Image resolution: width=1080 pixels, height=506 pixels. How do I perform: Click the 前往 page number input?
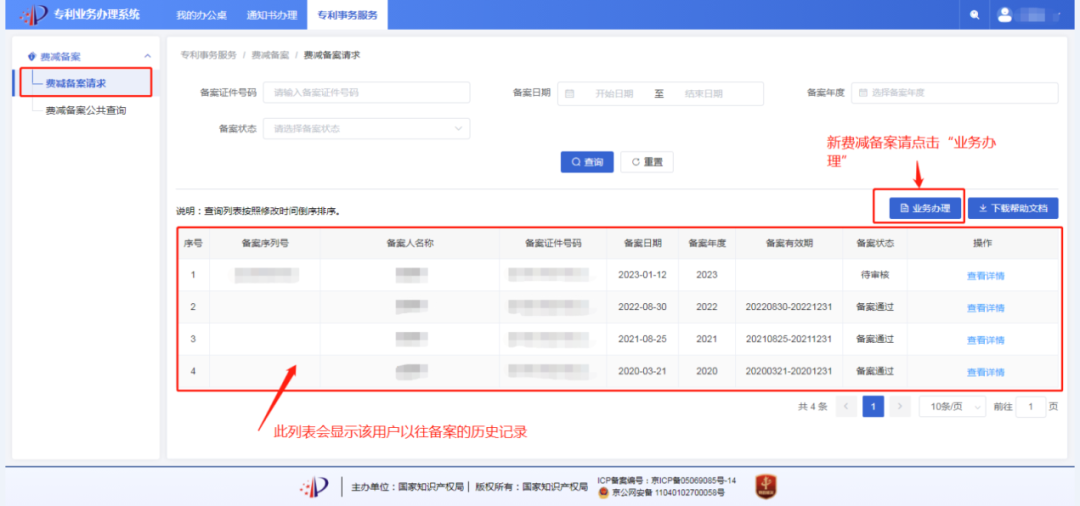point(1030,407)
